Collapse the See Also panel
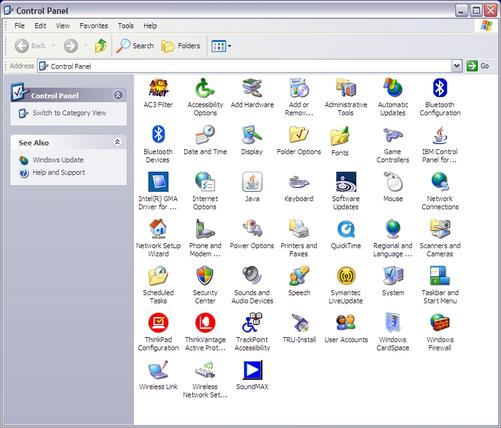This screenshot has height=428, width=501. (117, 142)
